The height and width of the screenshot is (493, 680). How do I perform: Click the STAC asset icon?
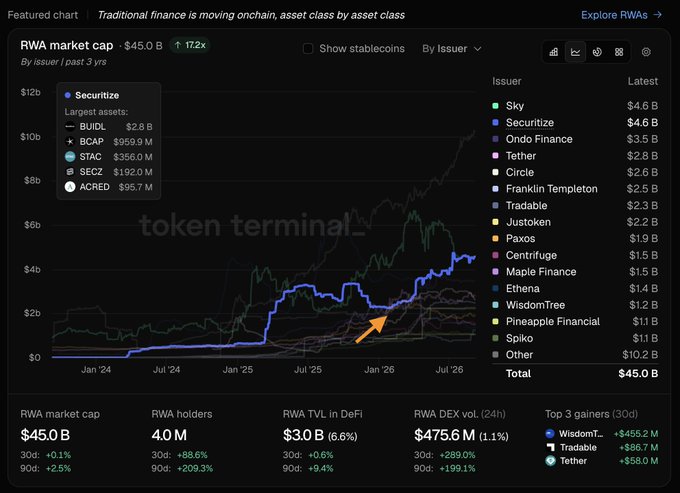[x=70, y=157]
